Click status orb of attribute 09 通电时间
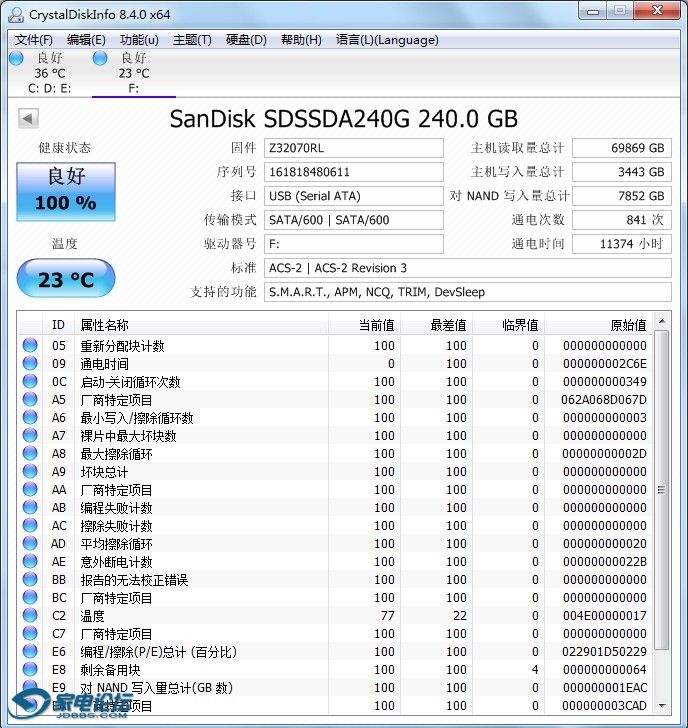688x728 pixels. [30, 363]
